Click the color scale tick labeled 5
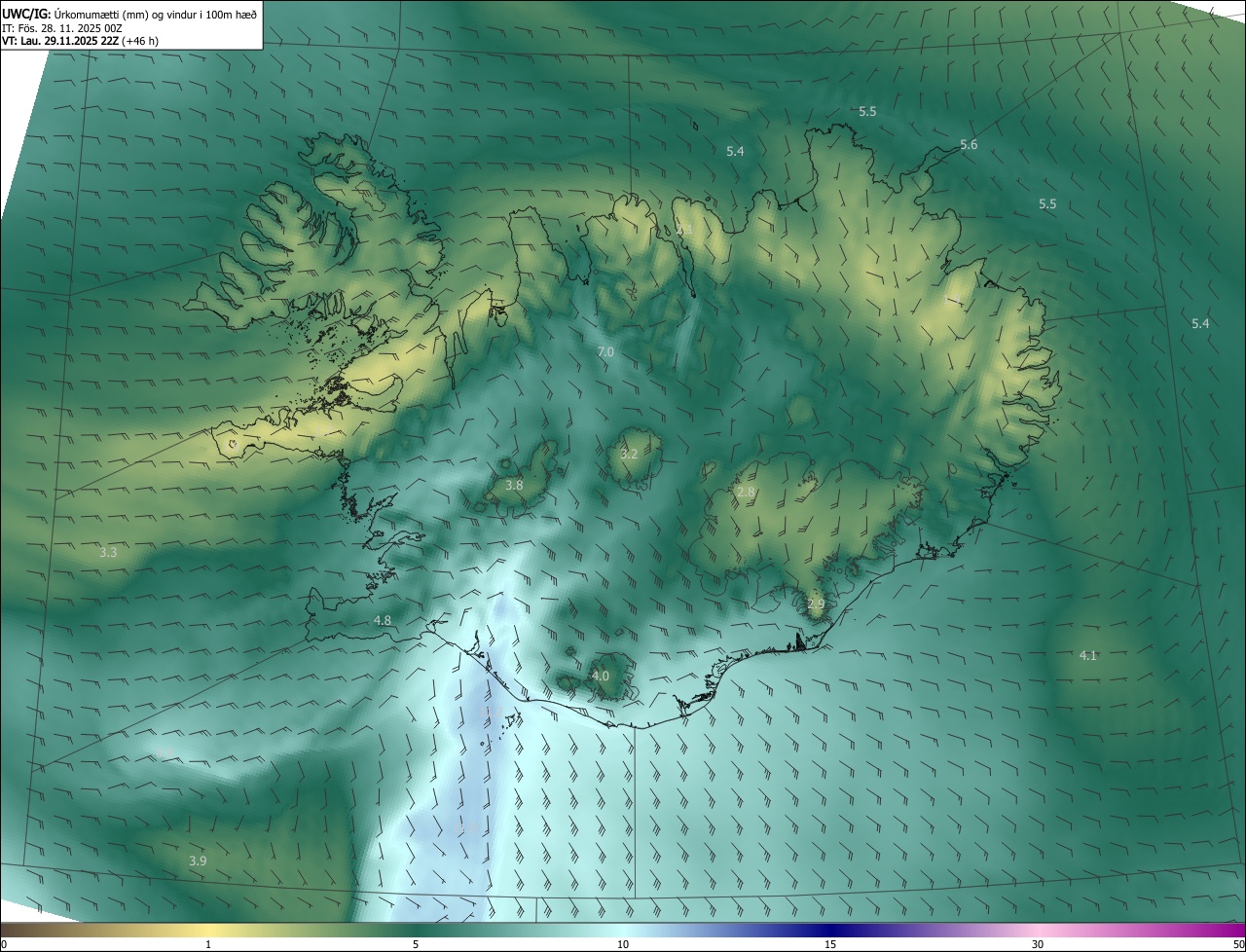The height and width of the screenshot is (952, 1246). pos(416,945)
